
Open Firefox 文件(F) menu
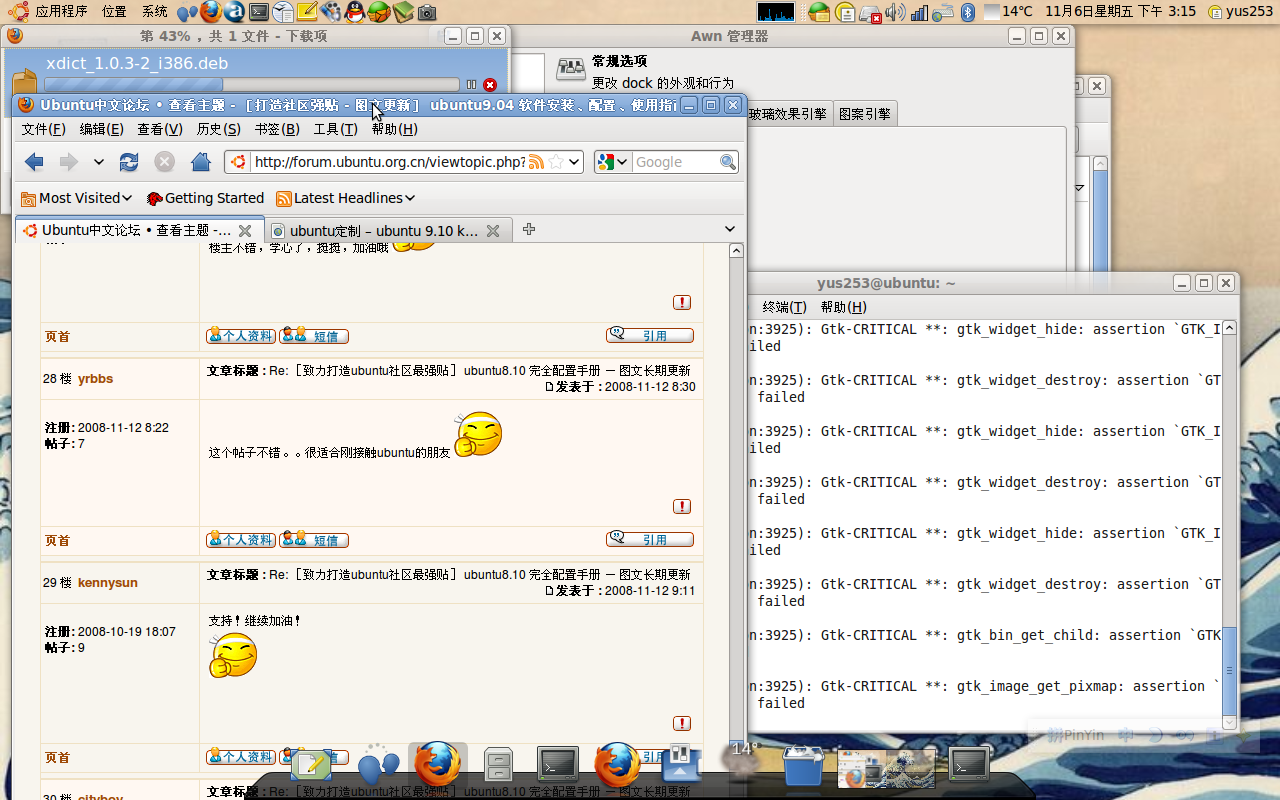click(44, 129)
